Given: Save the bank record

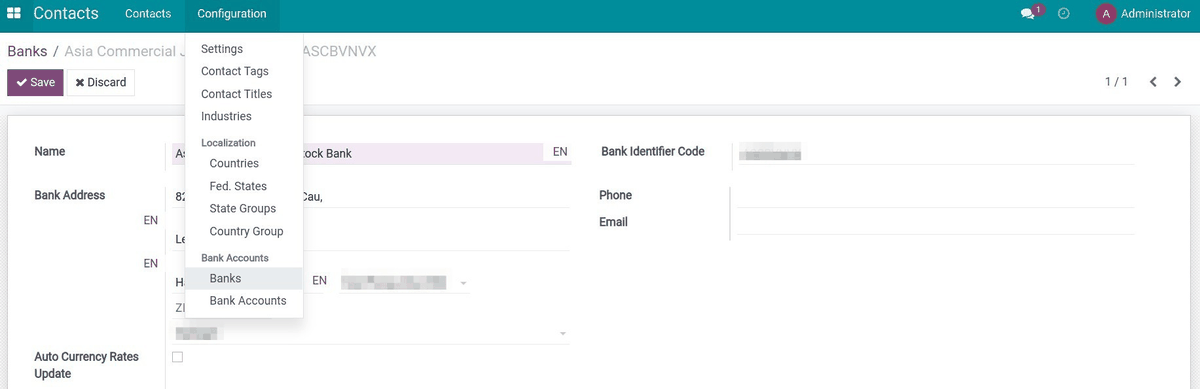Looking at the screenshot, I should pos(35,82).
